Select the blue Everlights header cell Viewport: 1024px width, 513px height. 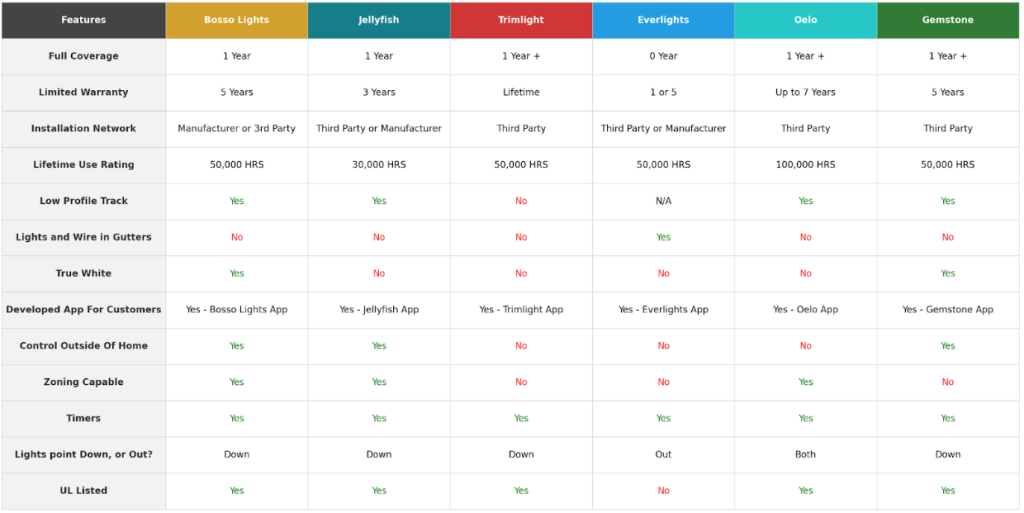coord(663,20)
